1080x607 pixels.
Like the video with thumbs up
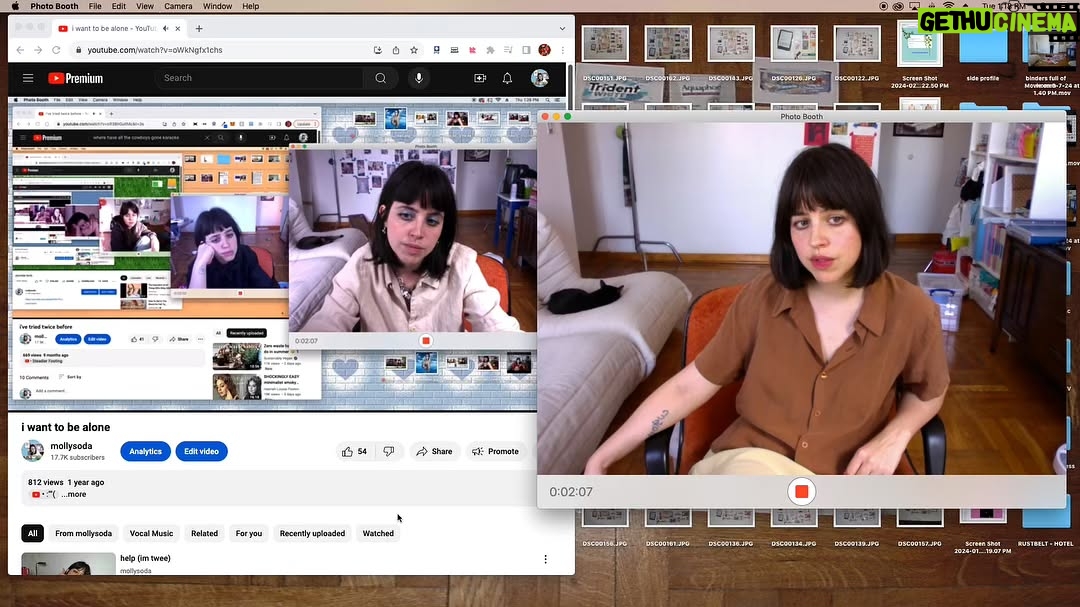[x=354, y=451]
